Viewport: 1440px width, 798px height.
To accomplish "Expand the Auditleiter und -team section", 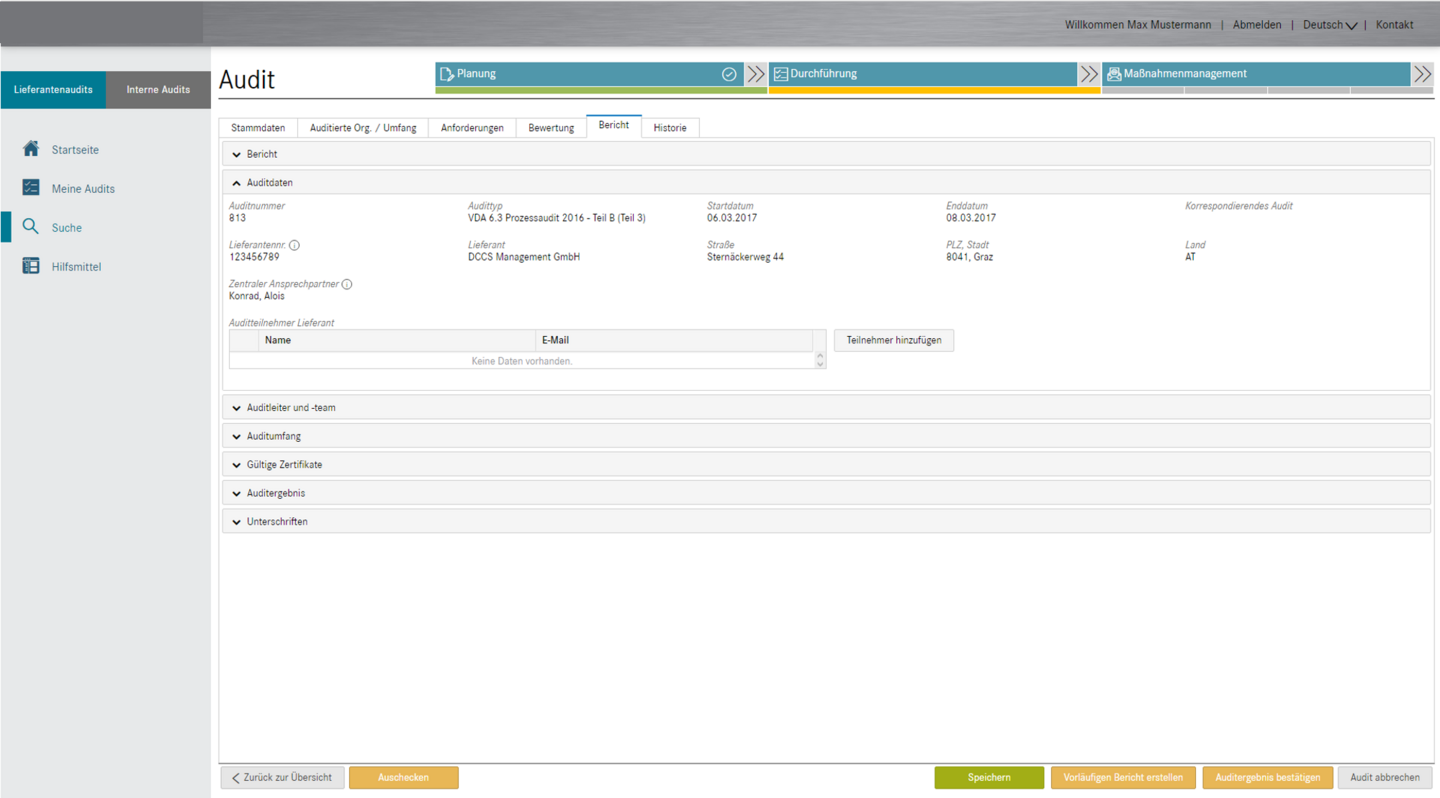I will 237,408.
